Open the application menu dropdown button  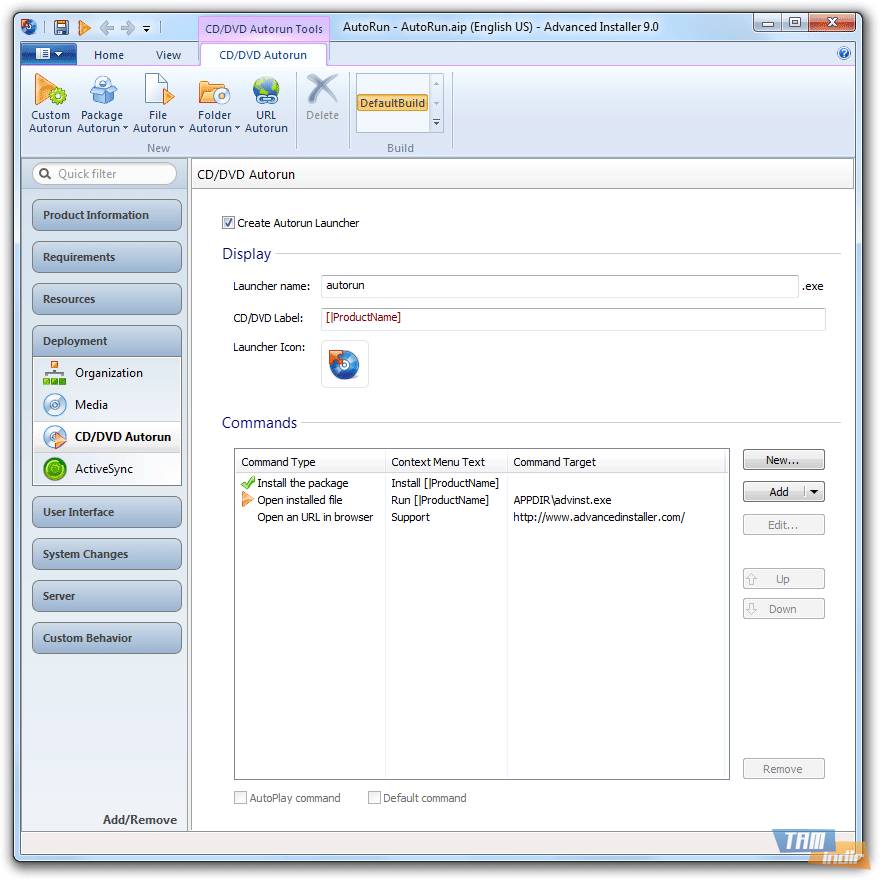point(48,54)
